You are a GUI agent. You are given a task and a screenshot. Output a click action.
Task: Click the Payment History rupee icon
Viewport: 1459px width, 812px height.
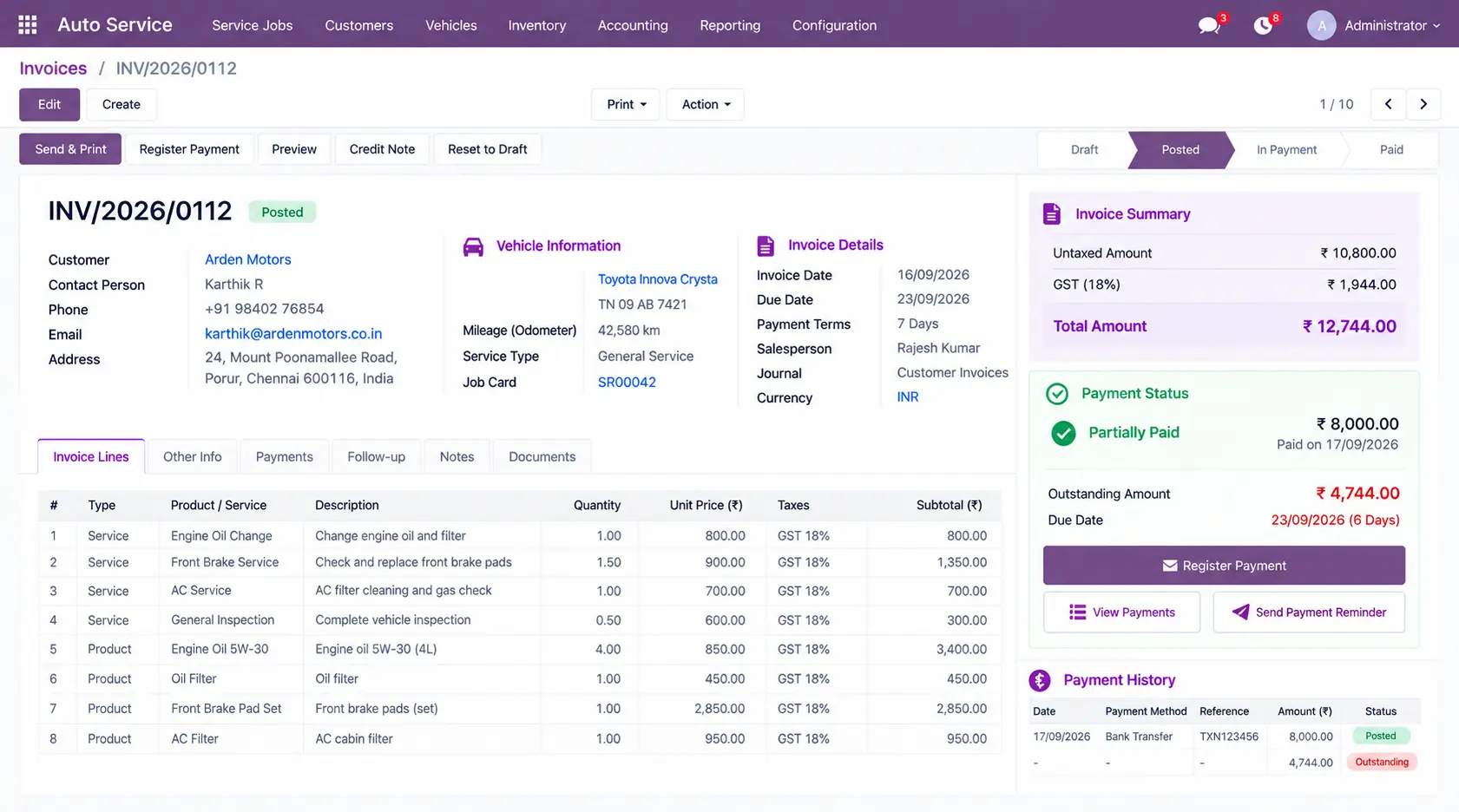1040,680
